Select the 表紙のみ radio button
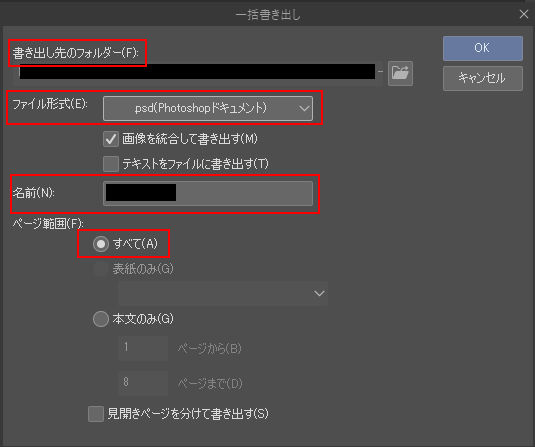Viewport: 535px width, 447px height. [x=101, y=269]
